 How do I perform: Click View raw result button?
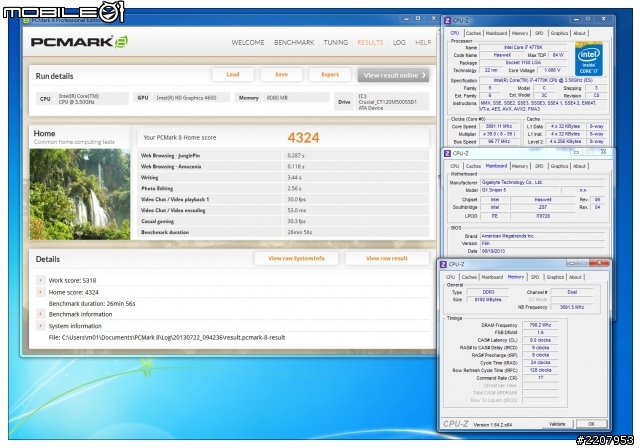(387, 258)
